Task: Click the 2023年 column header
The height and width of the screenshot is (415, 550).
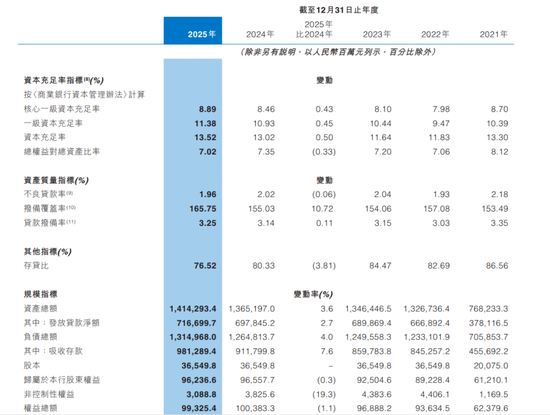Action: 377,34
